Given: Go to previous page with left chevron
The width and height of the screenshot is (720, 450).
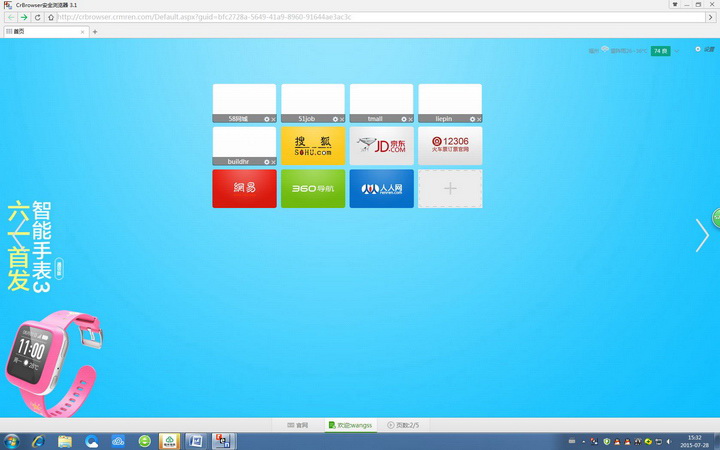Looking at the screenshot, I should [17, 235].
